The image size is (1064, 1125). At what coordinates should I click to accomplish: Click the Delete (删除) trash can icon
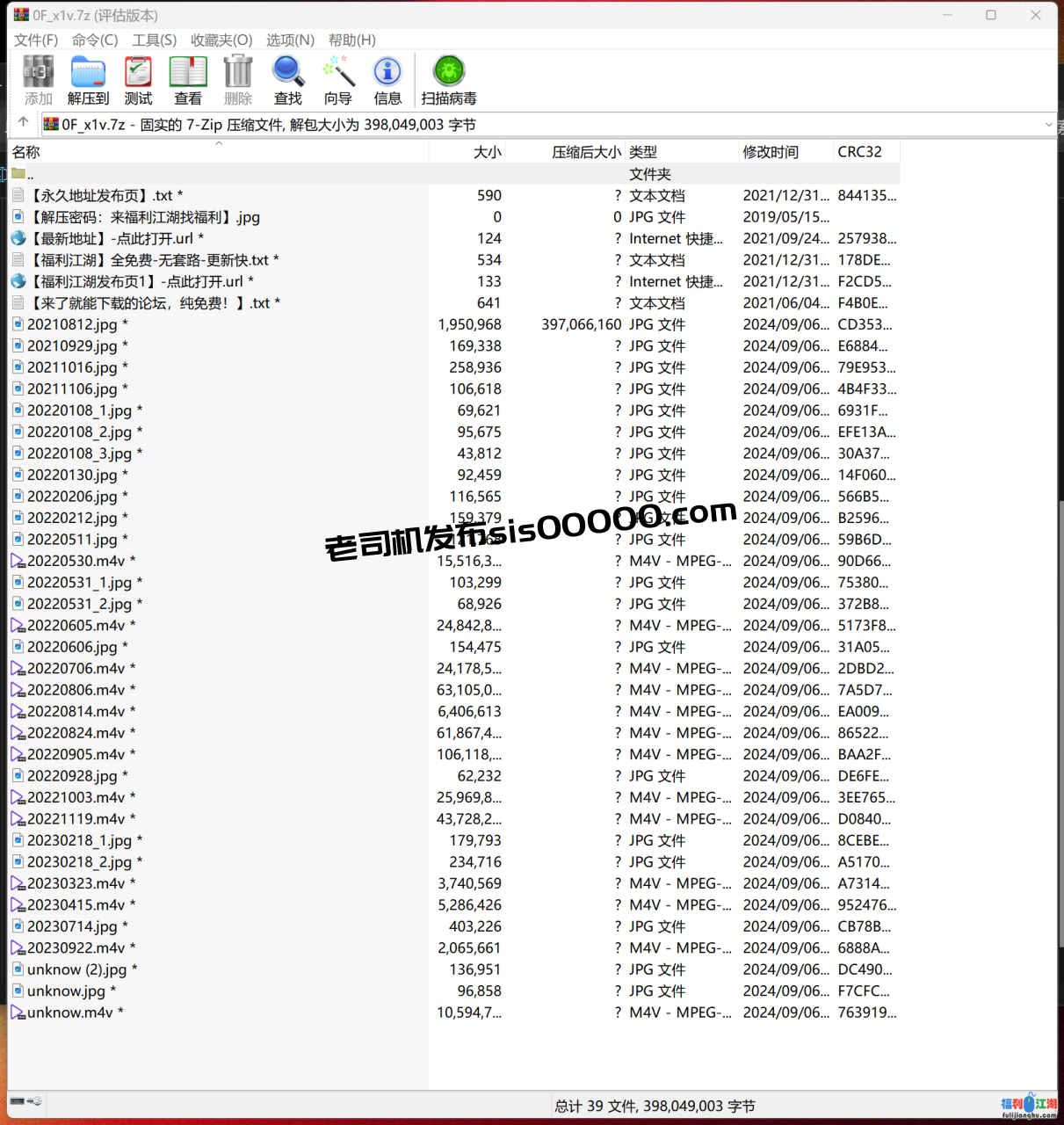[x=237, y=79]
